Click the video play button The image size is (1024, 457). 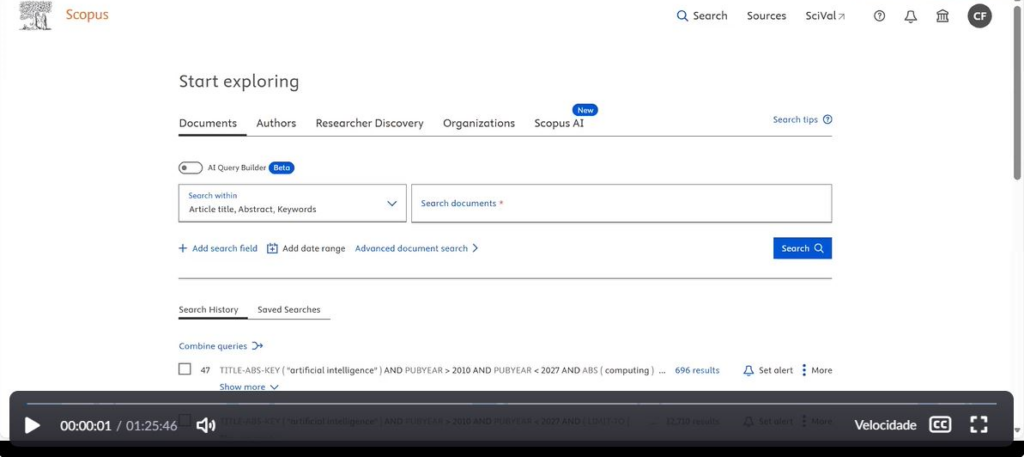(32, 425)
